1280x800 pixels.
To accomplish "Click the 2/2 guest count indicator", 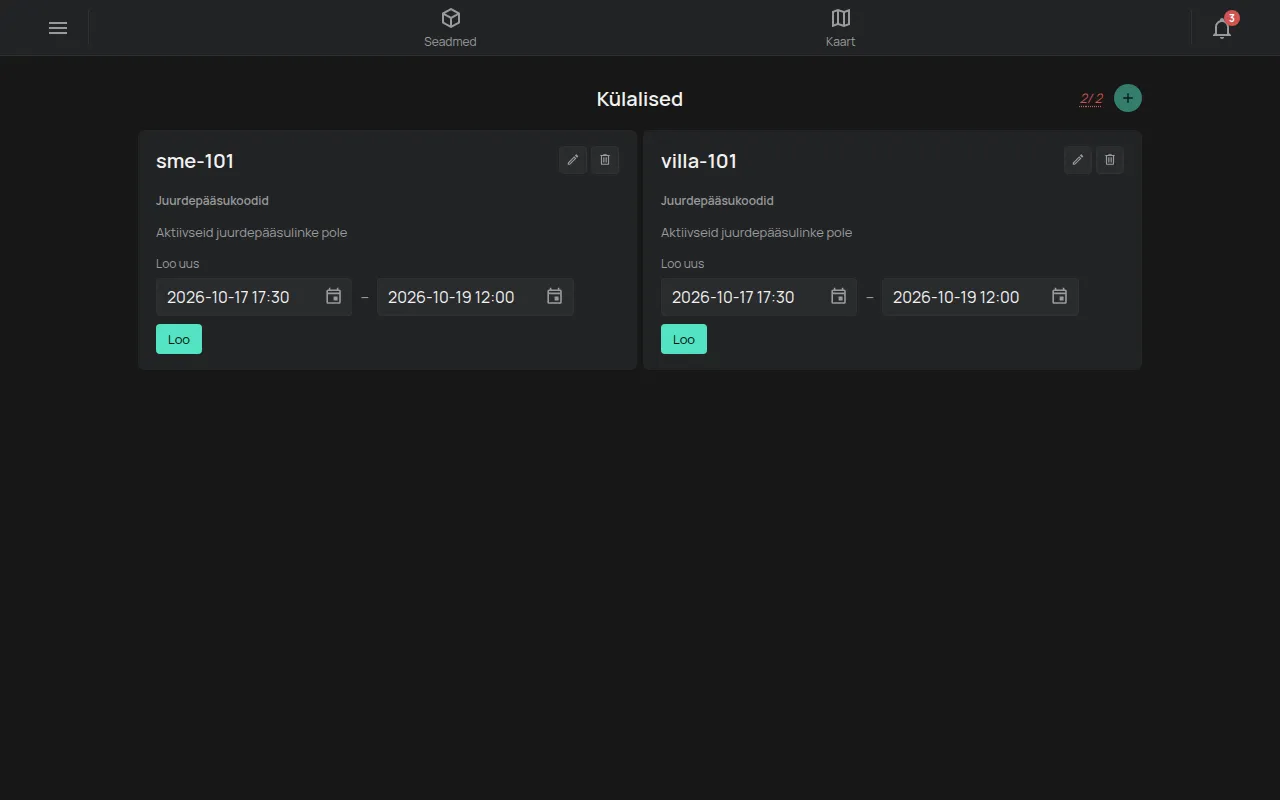I will click(1091, 98).
